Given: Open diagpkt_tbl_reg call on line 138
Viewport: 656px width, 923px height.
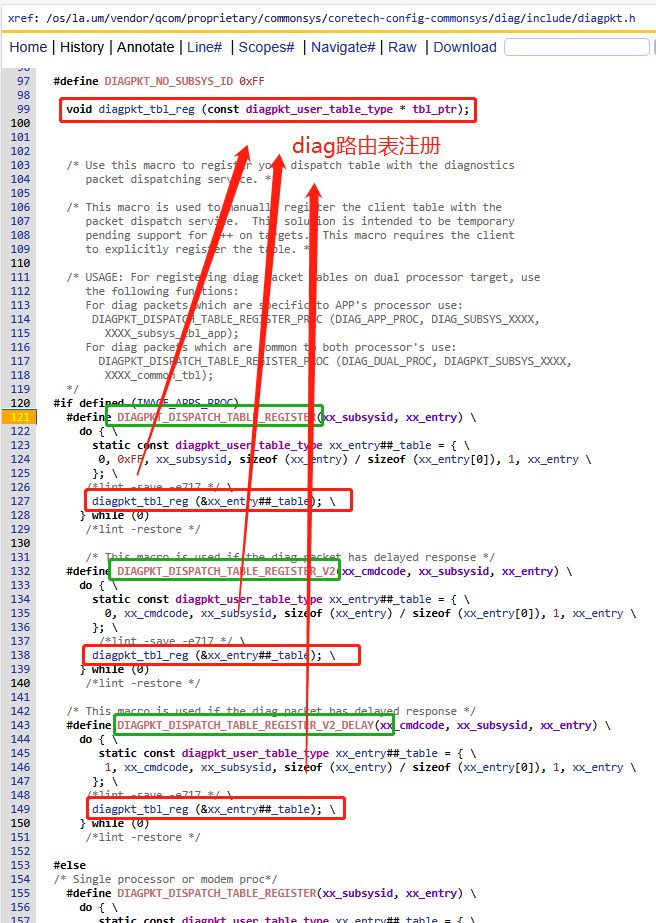Looking at the screenshot, I should (x=140, y=656).
